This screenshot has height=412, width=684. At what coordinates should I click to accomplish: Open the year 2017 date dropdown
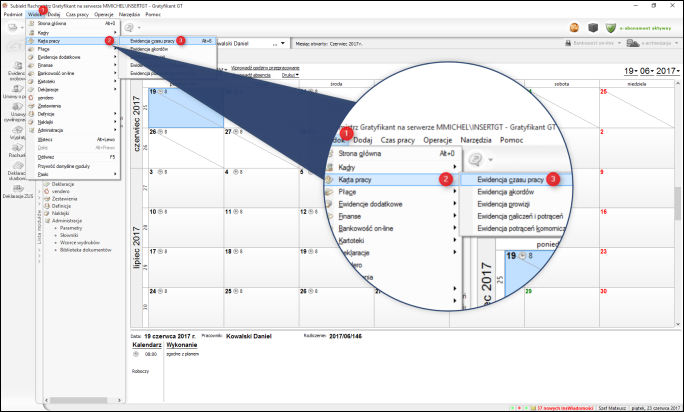pos(678,71)
